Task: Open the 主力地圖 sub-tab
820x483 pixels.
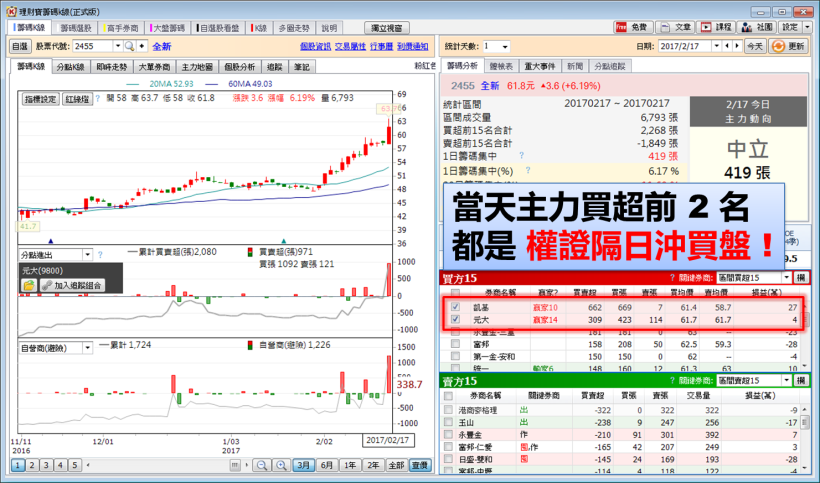Action: pyautogui.click(x=197, y=67)
